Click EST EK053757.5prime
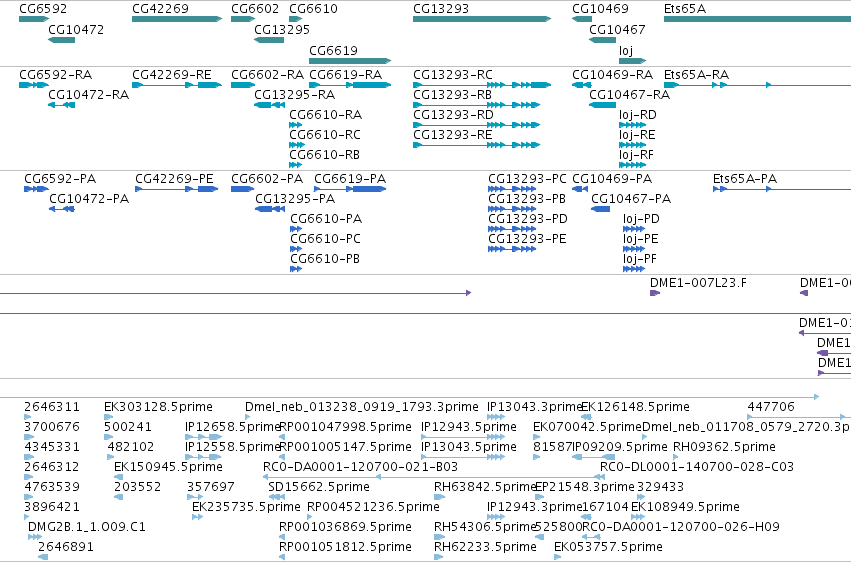 [608, 547]
